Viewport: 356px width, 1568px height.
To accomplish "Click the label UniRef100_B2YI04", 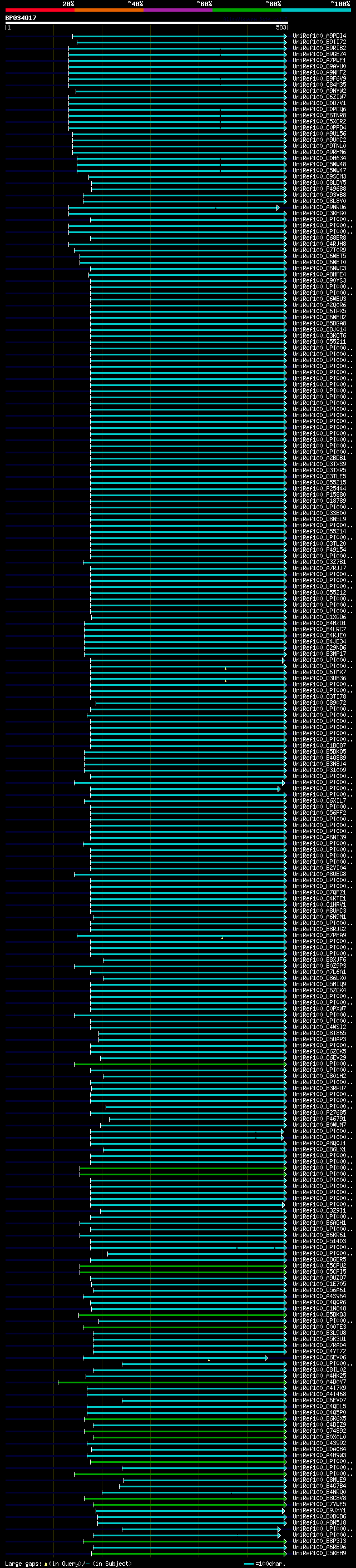I will (x=319, y=868).
